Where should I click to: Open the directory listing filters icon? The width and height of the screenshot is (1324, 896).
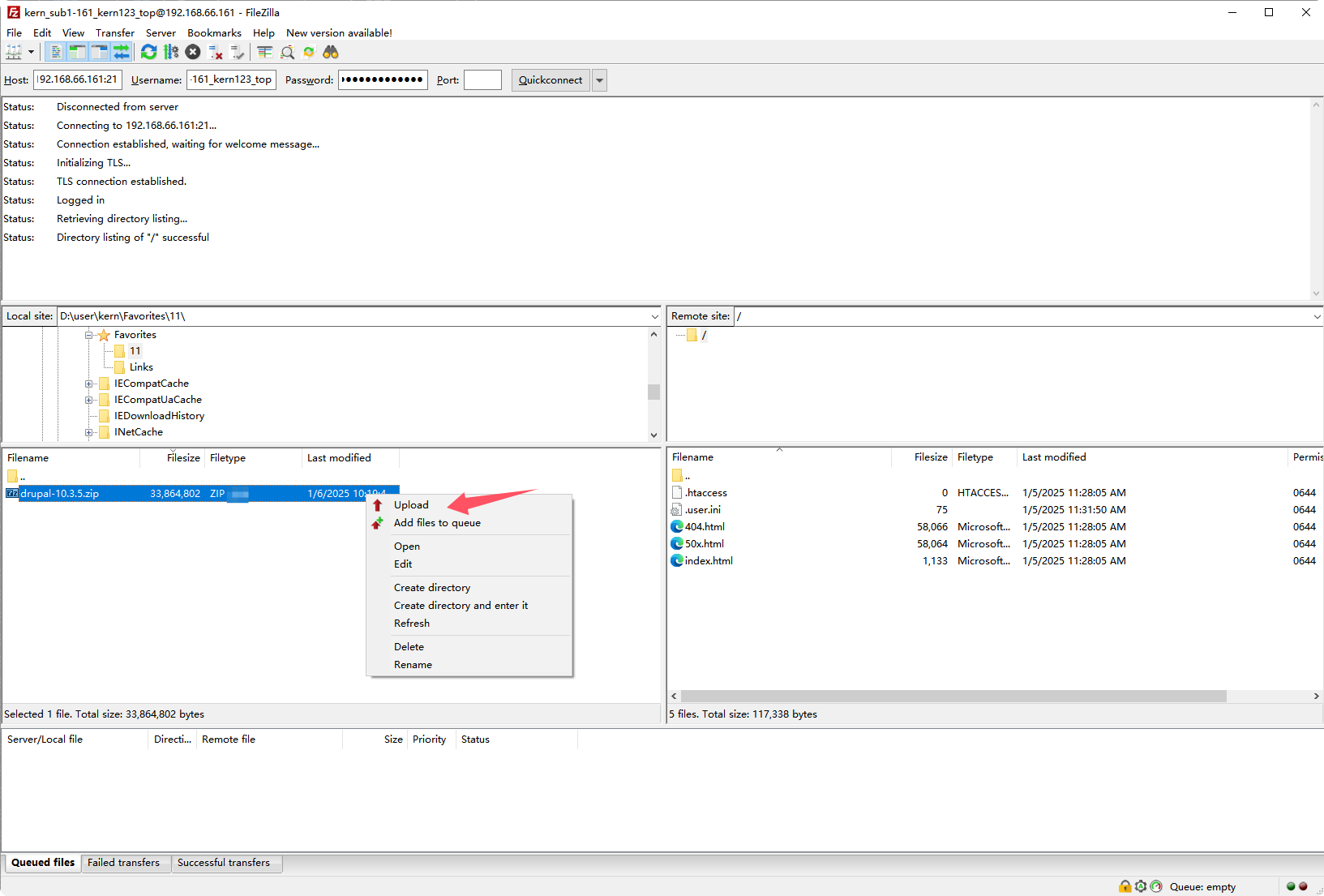264,53
